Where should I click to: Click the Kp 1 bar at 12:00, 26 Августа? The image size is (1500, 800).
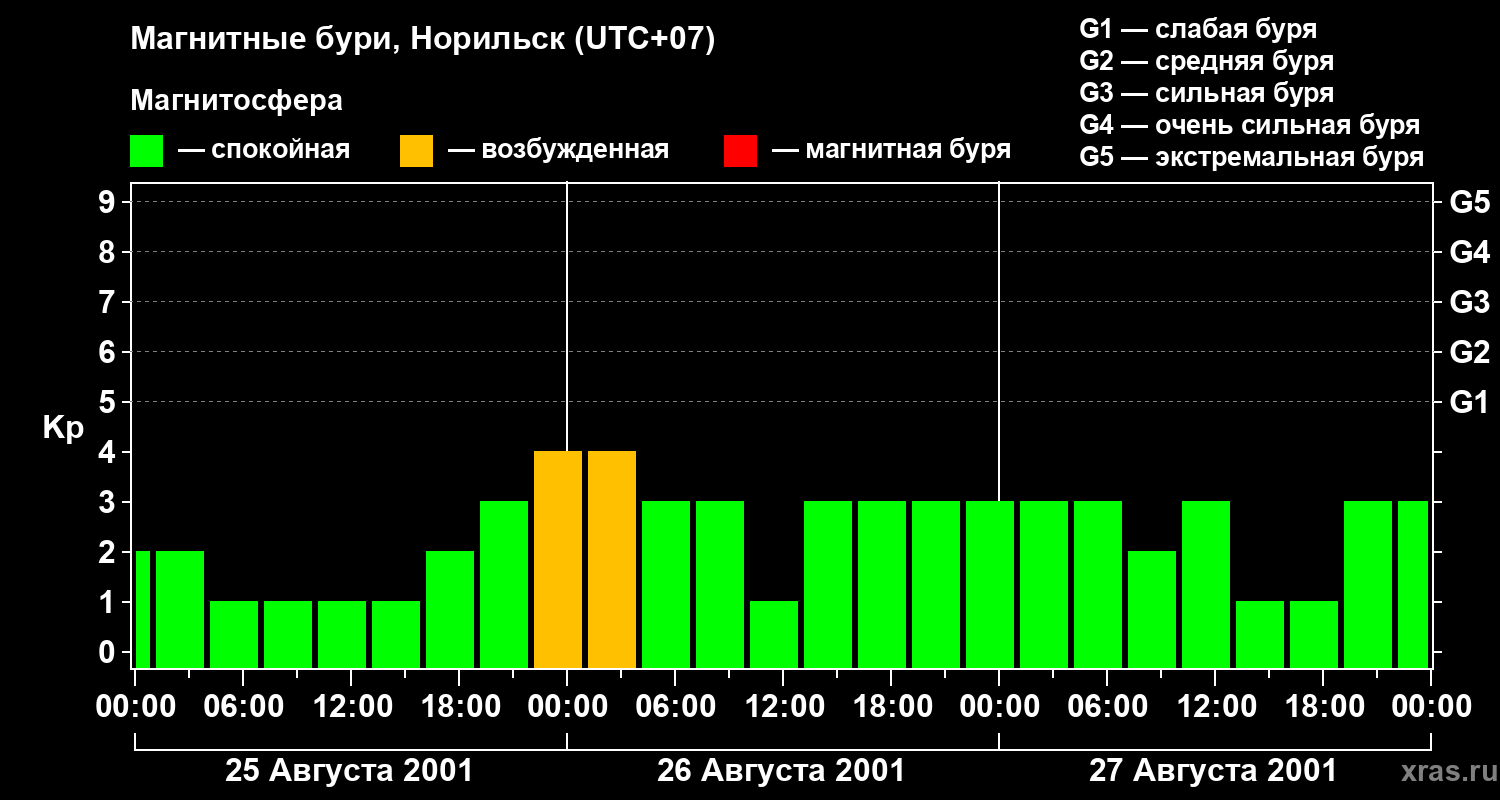point(774,634)
